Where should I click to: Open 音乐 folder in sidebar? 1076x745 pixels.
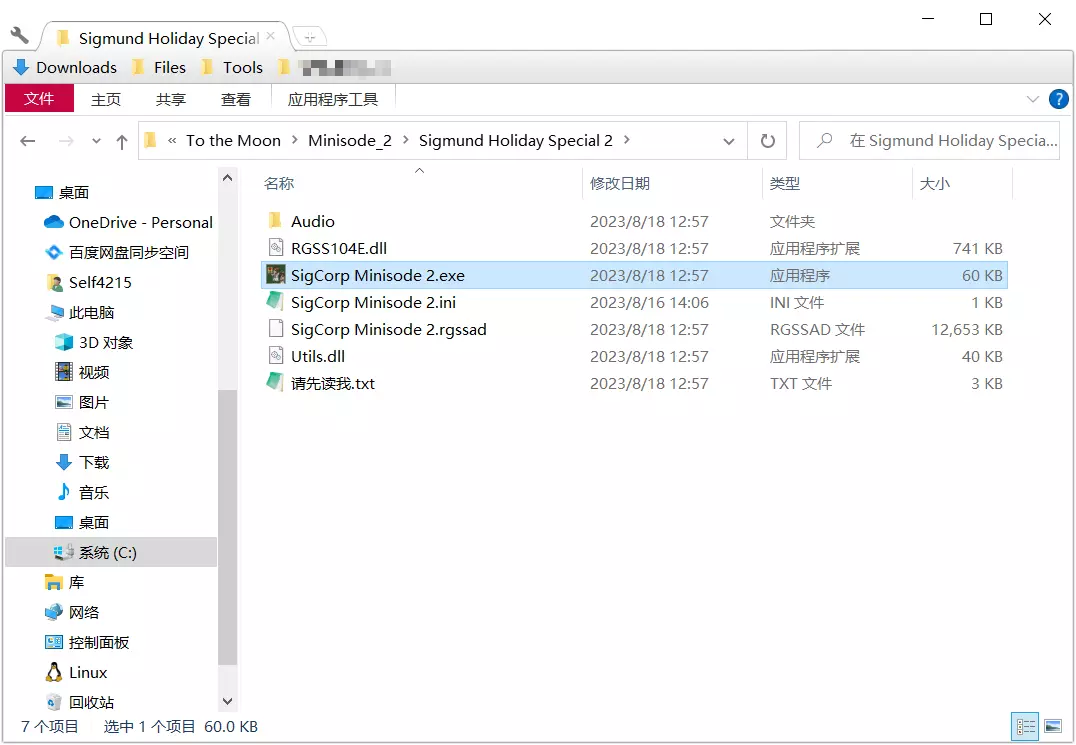tap(82, 493)
